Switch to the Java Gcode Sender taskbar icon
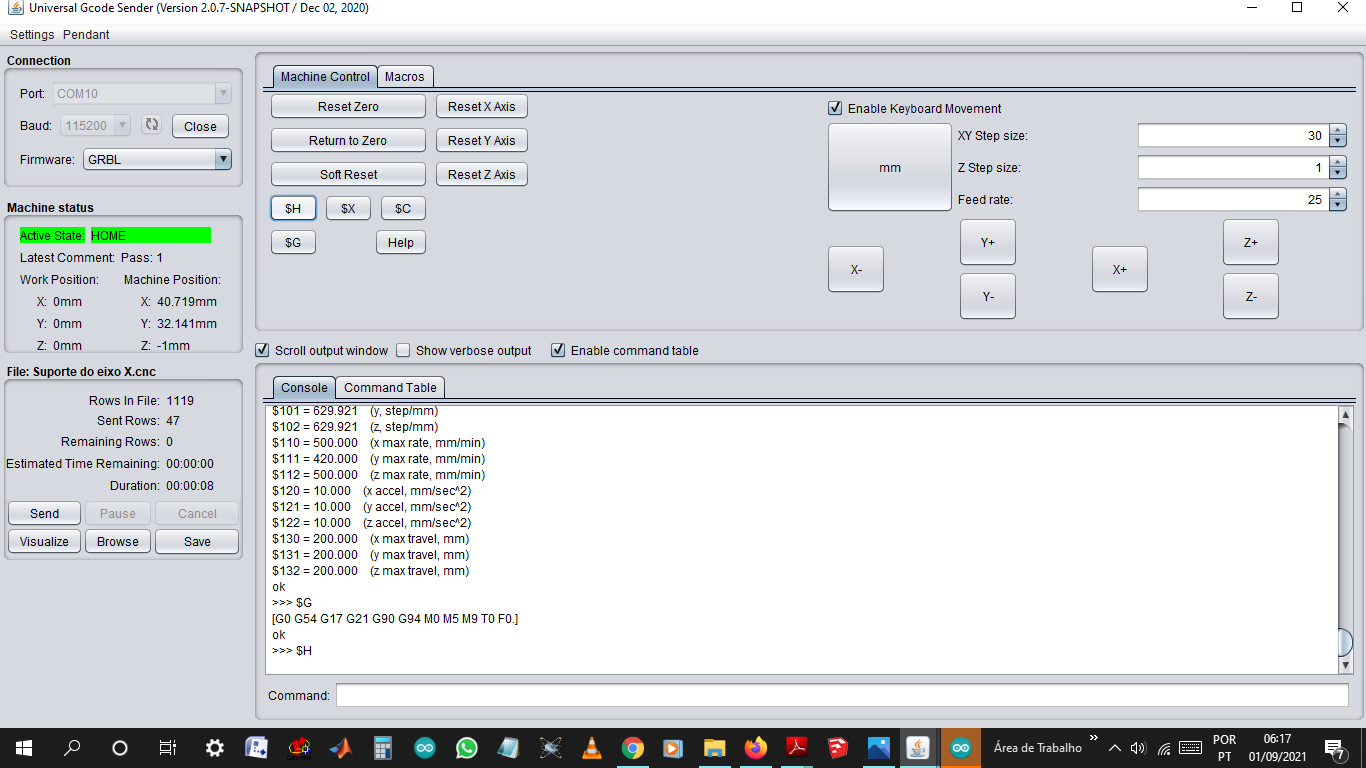Viewport: 1366px width, 768px height. (x=919, y=747)
